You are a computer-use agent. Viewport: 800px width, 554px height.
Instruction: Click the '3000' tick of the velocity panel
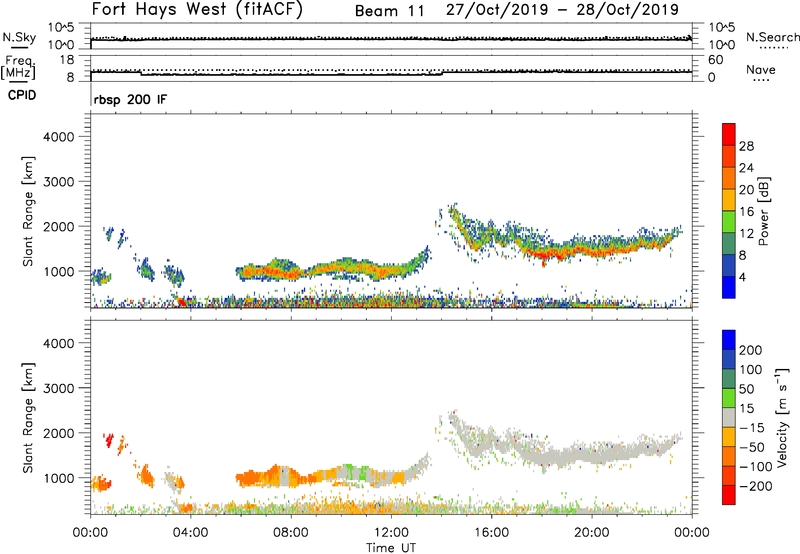pos(59,388)
